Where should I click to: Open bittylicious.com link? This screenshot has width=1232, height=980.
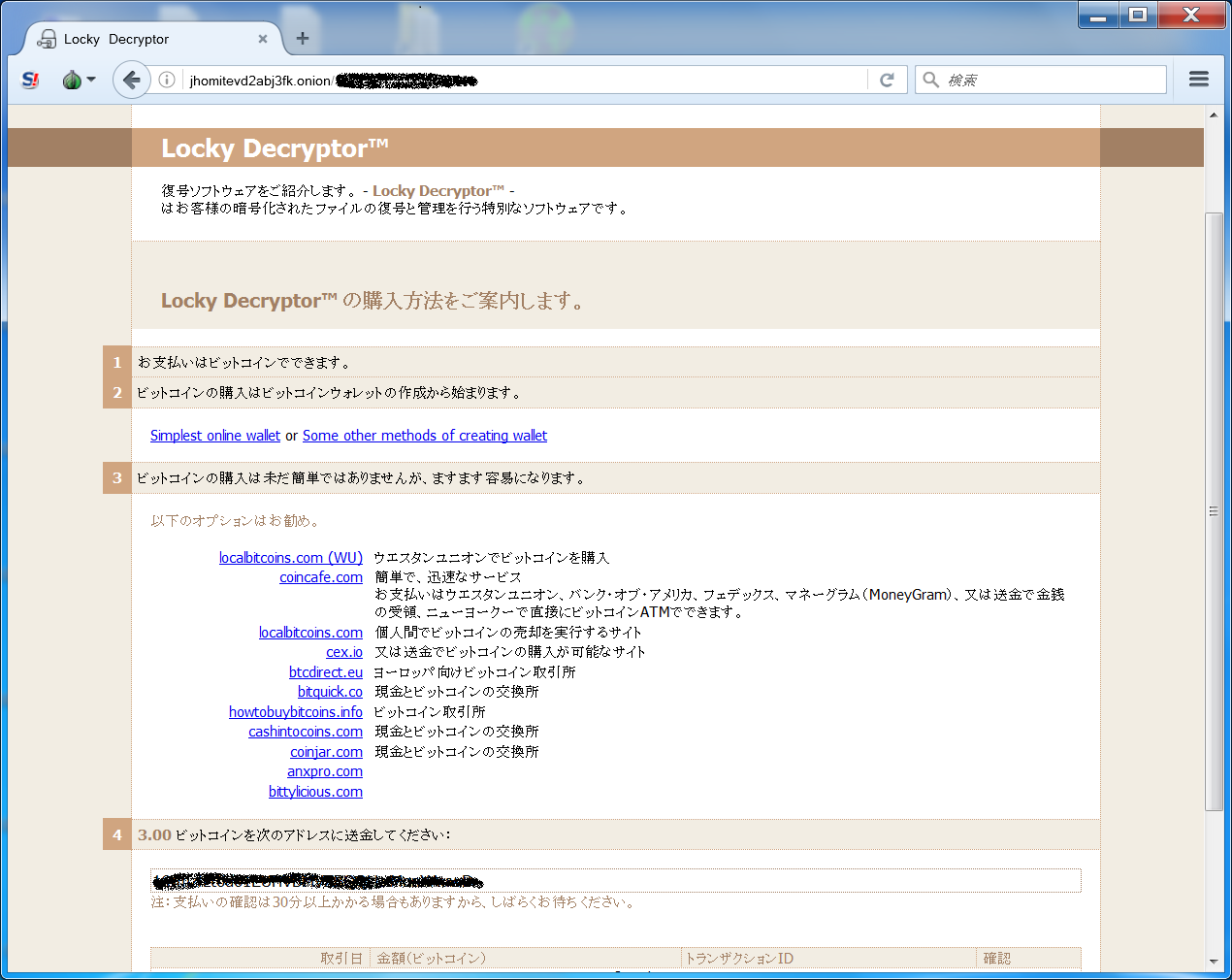tap(315, 792)
